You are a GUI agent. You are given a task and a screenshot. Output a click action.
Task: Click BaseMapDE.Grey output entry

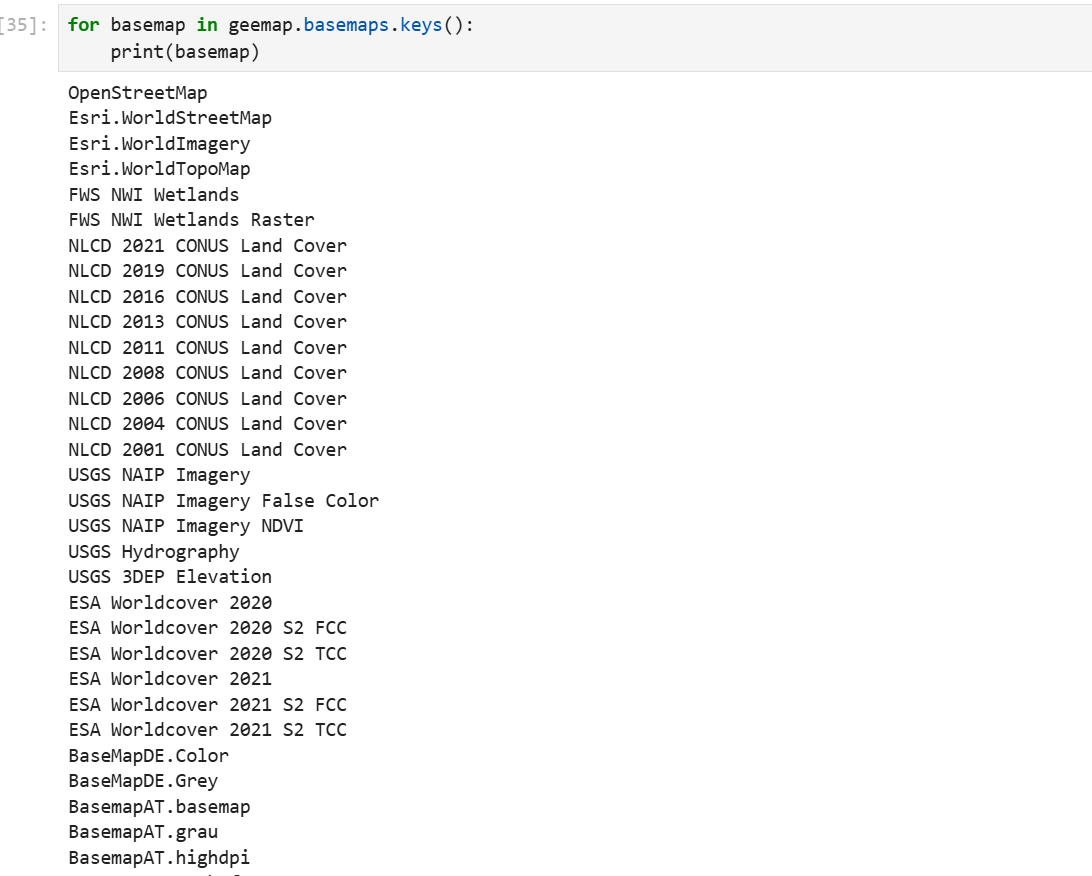click(x=143, y=781)
